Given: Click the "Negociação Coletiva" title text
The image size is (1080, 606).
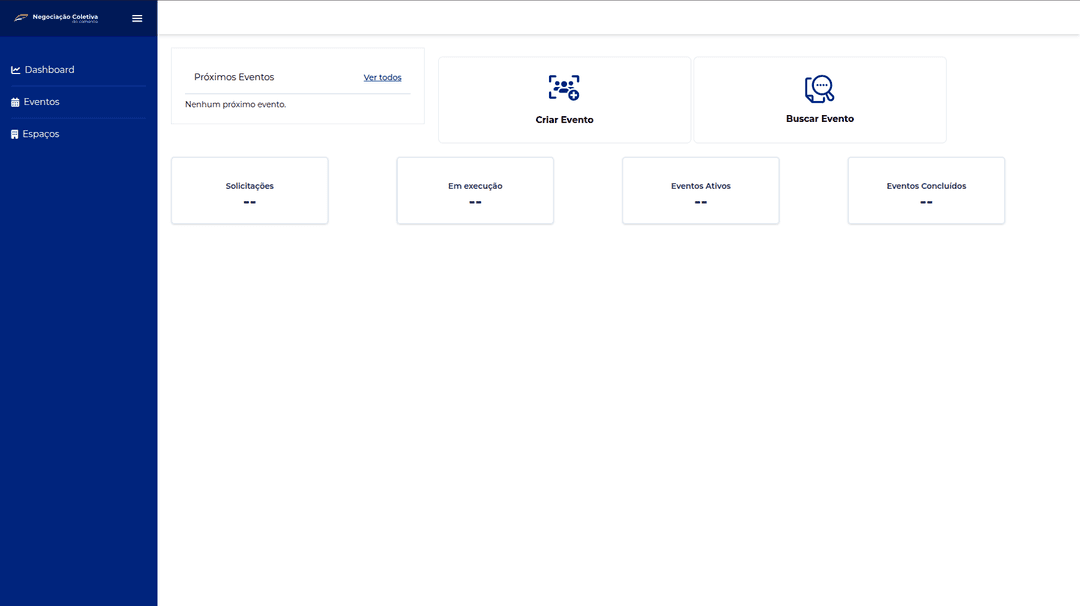Looking at the screenshot, I should coord(65,16).
